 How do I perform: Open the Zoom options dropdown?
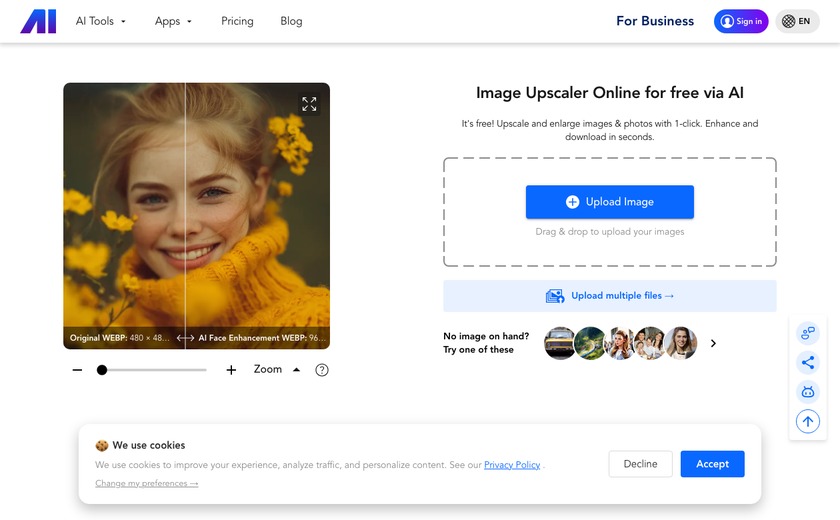click(277, 370)
